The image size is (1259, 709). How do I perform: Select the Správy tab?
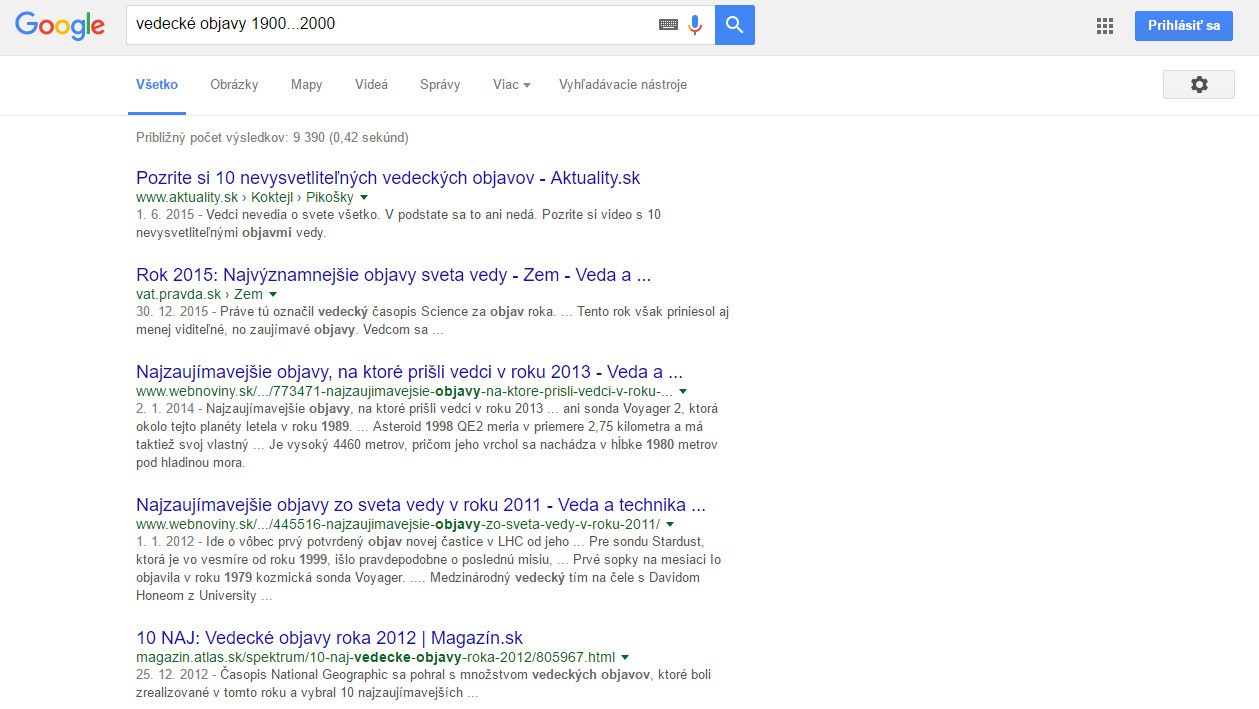point(440,85)
